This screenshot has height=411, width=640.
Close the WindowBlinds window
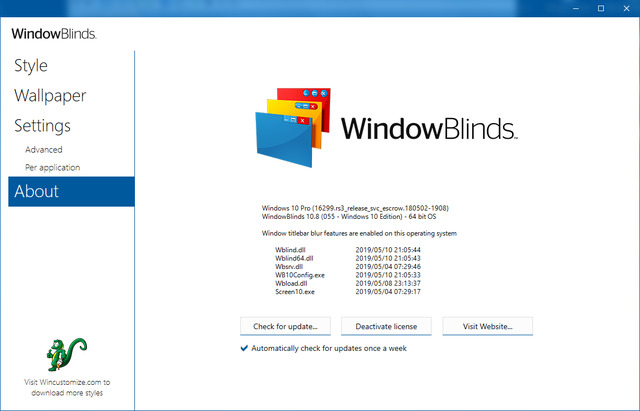tap(627, 8)
